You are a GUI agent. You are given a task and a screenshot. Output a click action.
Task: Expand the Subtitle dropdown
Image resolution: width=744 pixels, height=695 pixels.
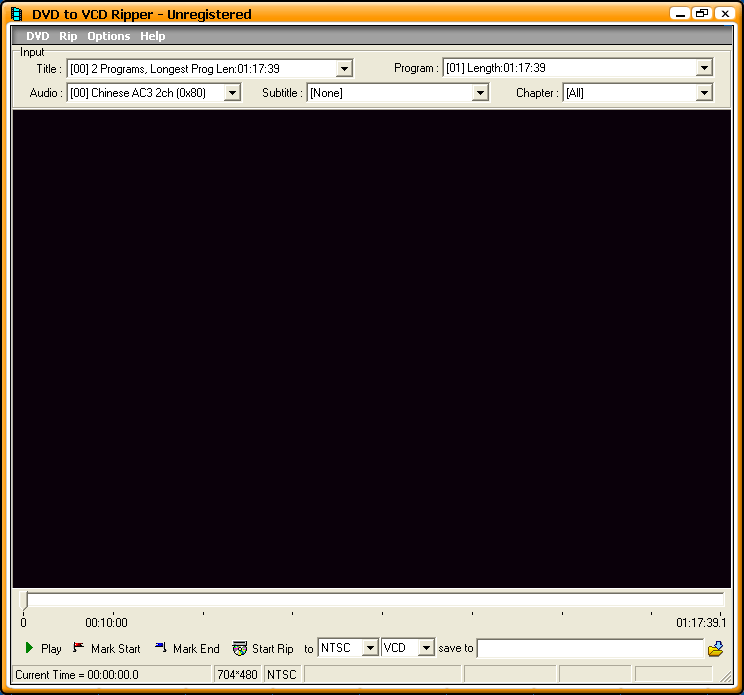click(x=480, y=93)
